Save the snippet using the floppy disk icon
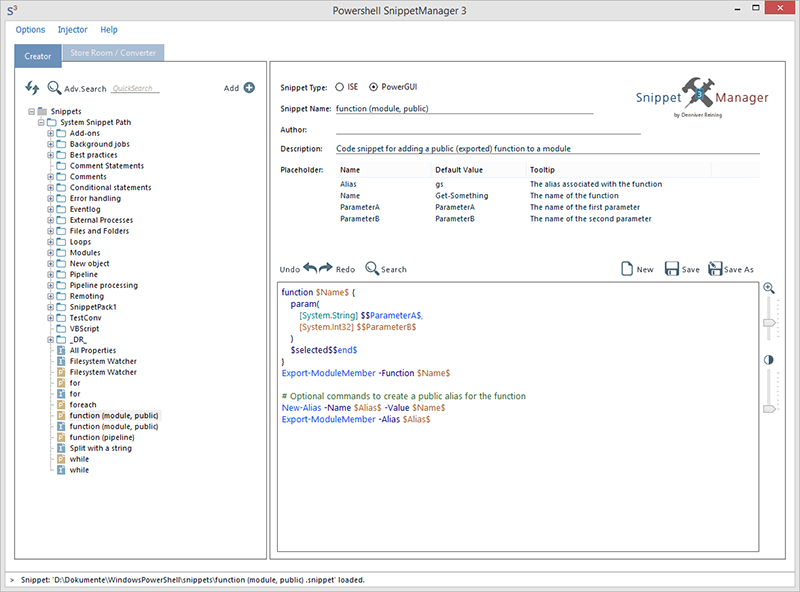This screenshot has width=800, height=592. coord(671,268)
